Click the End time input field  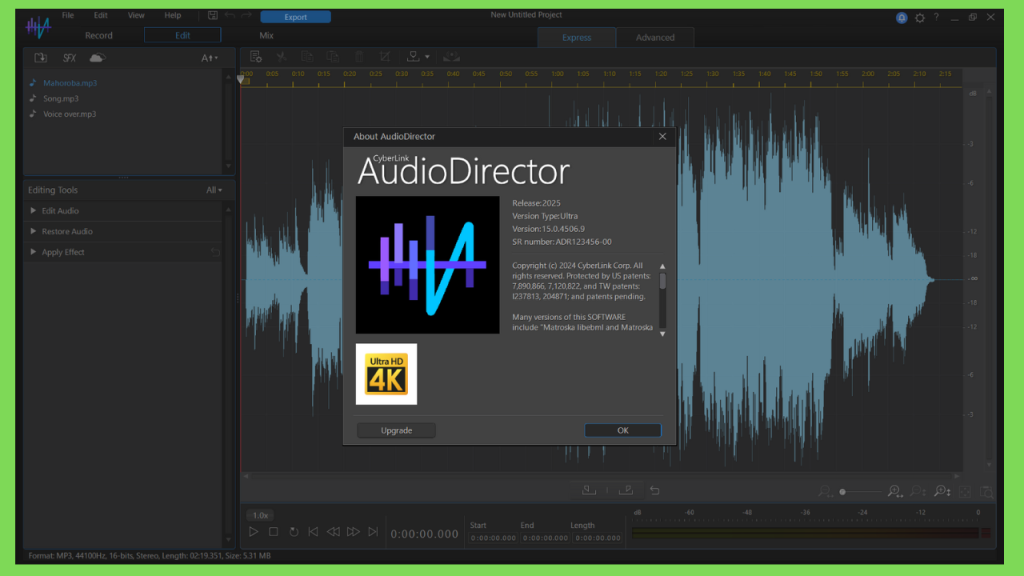click(545, 538)
